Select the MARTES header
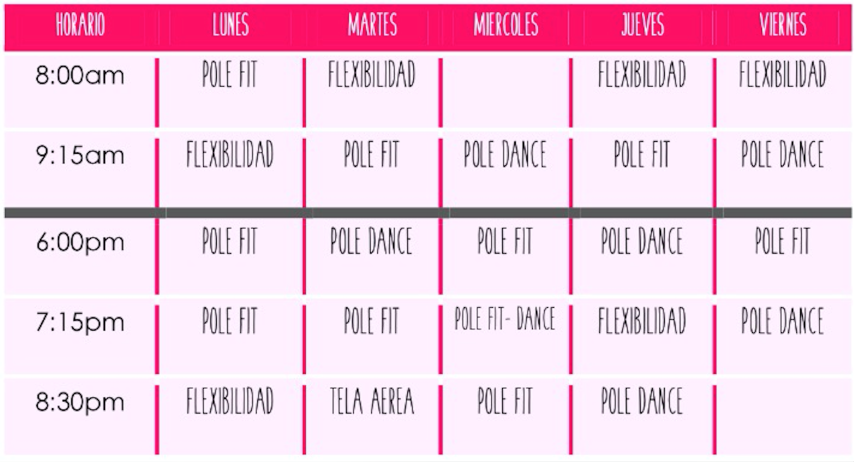This screenshot has height=462, width=854. tap(373, 25)
